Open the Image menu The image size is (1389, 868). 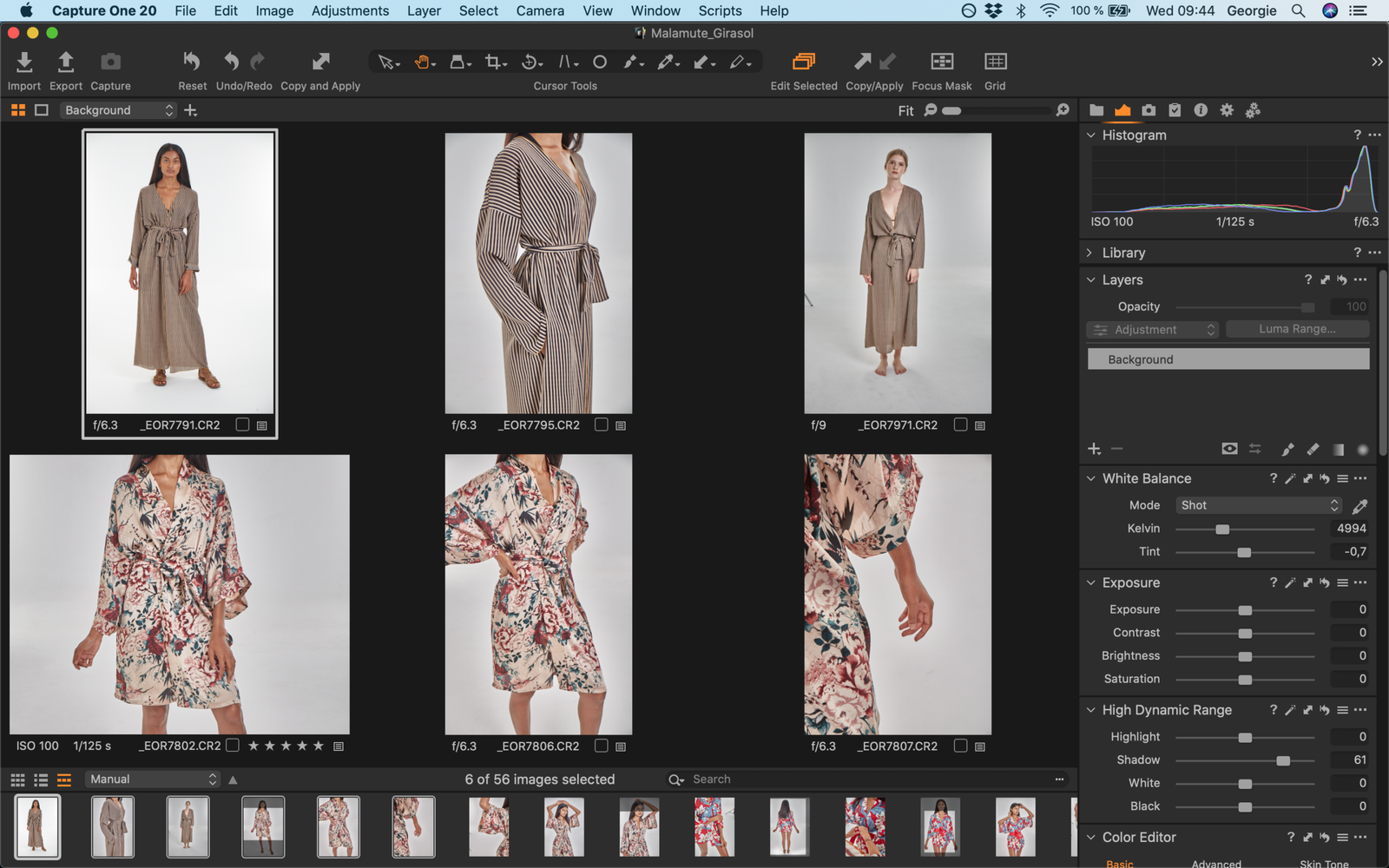pyautogui.click(x=274, y=10)
